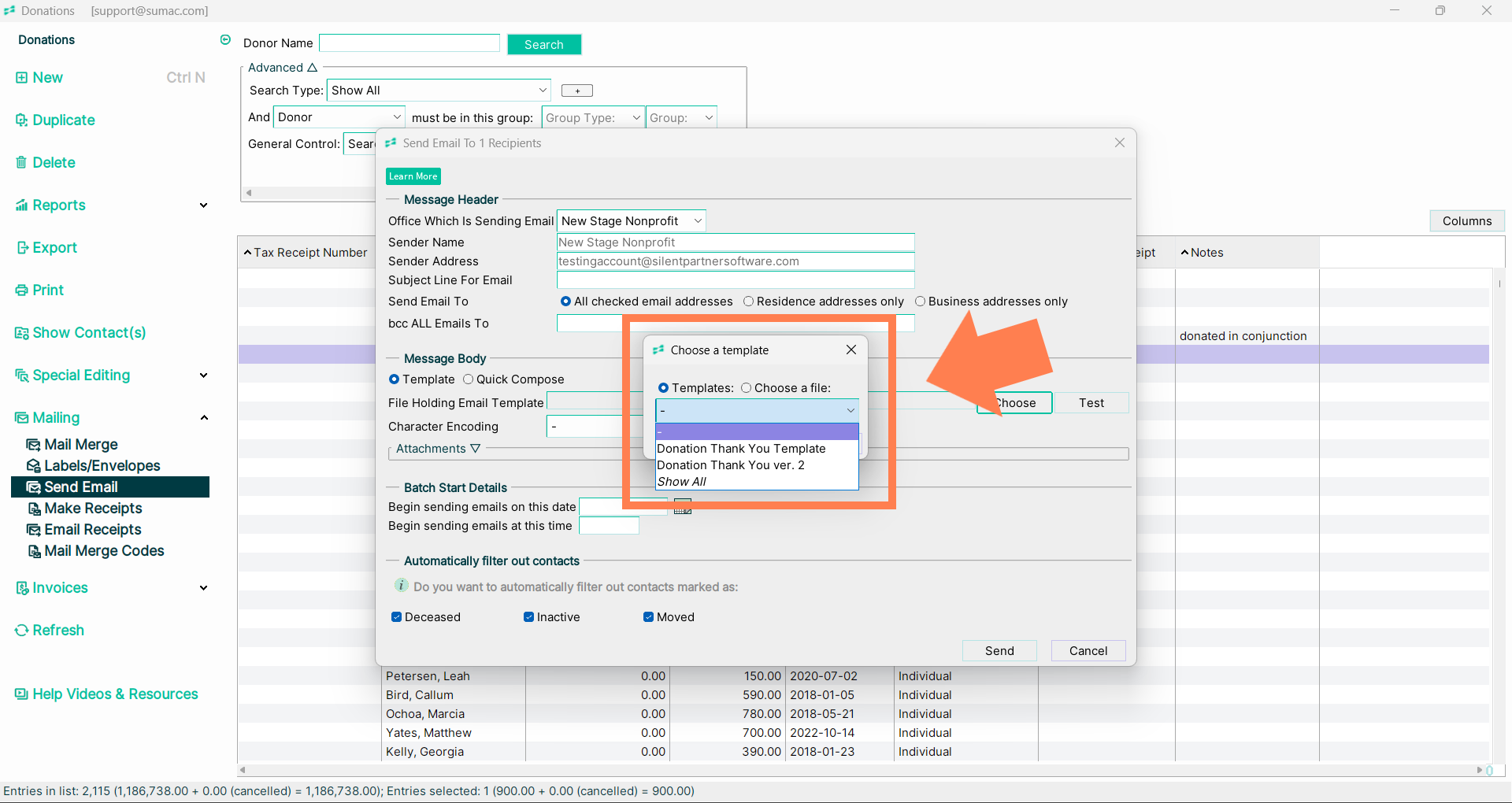Click the Mail Merge icon
This screenshot has width=1512, height=803.
tap(33, 445)
